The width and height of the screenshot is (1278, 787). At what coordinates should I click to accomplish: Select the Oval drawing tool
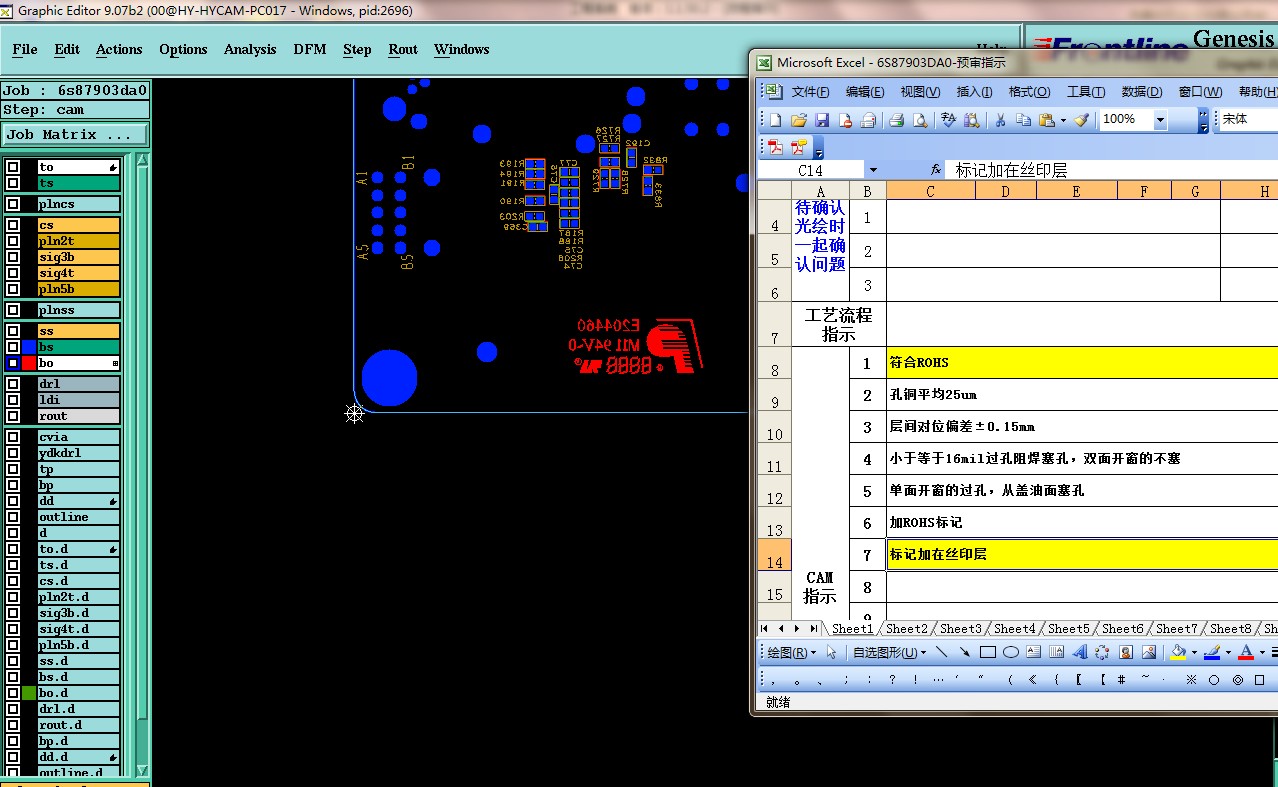point(1010,653)
